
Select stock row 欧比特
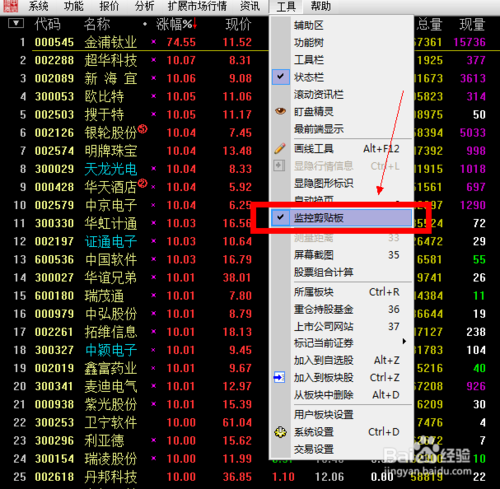[104, 97]
